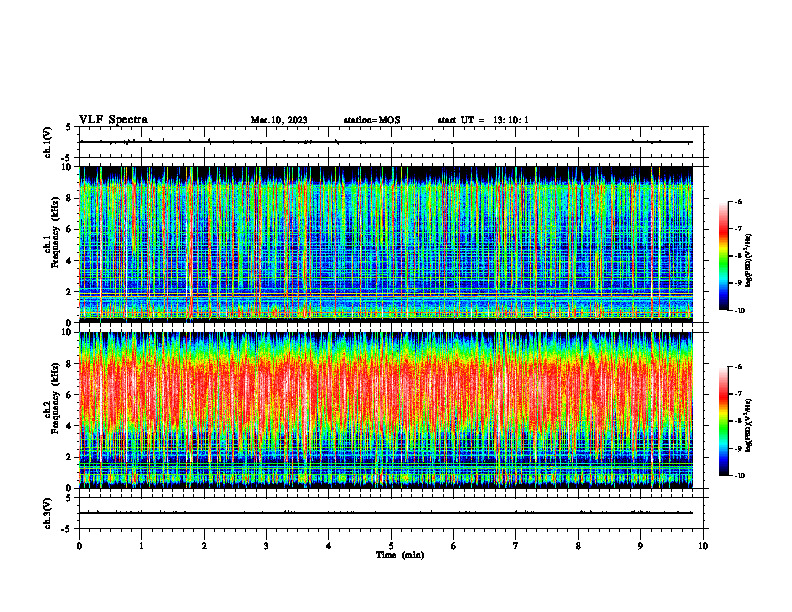Click the "Time (min)" axis title

(400, 555)
